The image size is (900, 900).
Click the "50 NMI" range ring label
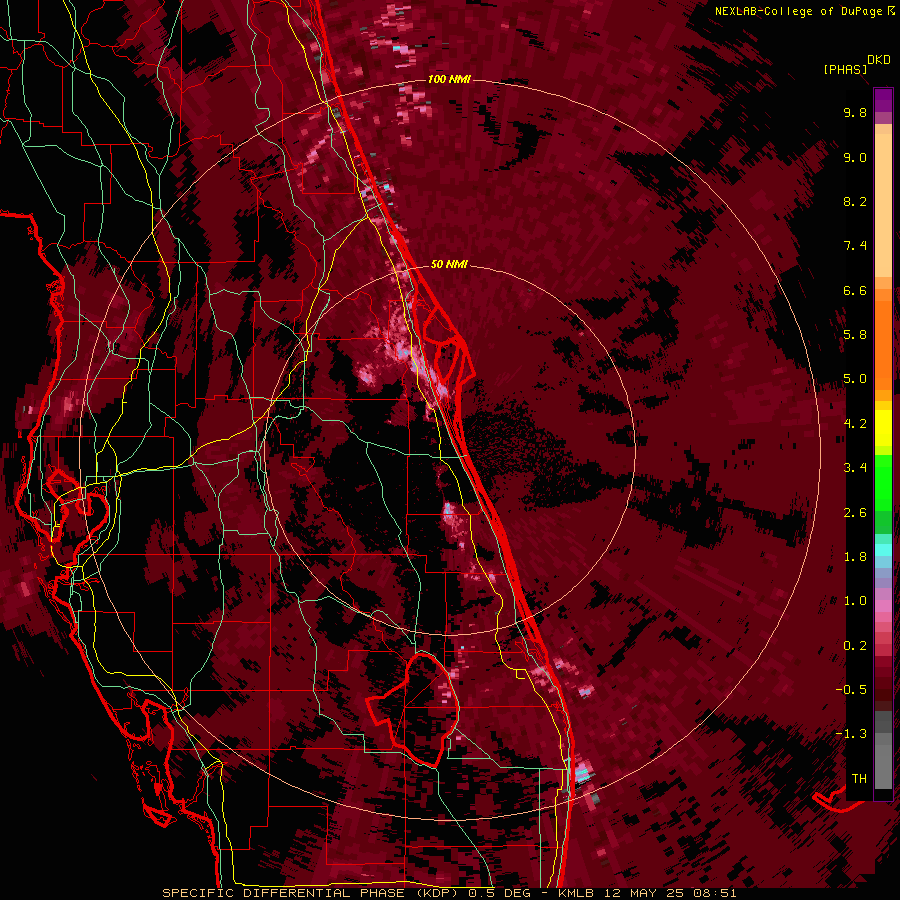(449, 264)
